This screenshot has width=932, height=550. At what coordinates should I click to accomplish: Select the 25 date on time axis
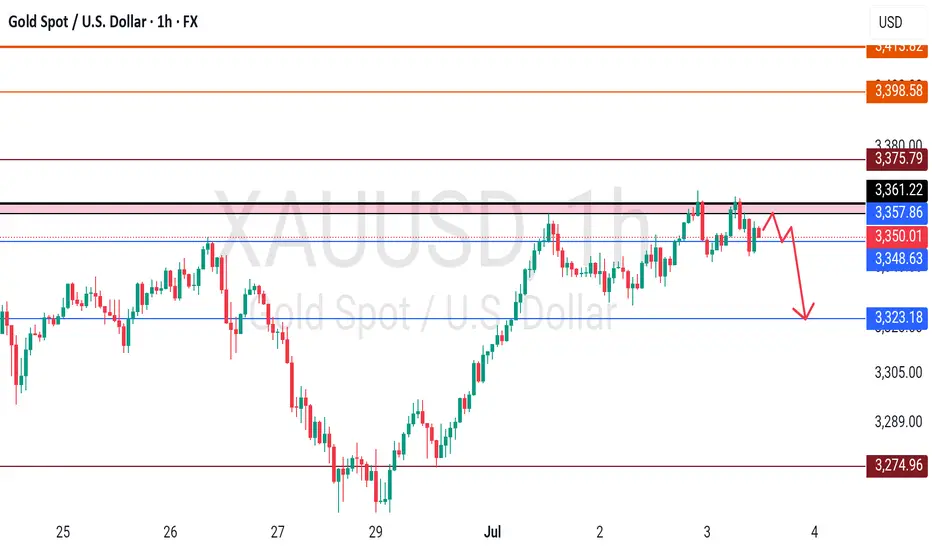62,532
